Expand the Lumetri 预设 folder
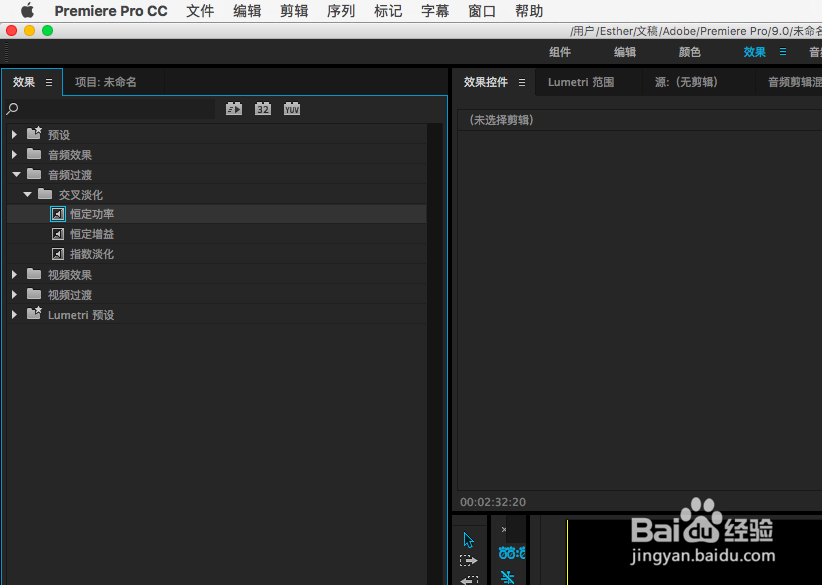Viewport: 822px width, 585px height. tap(15, 315)
